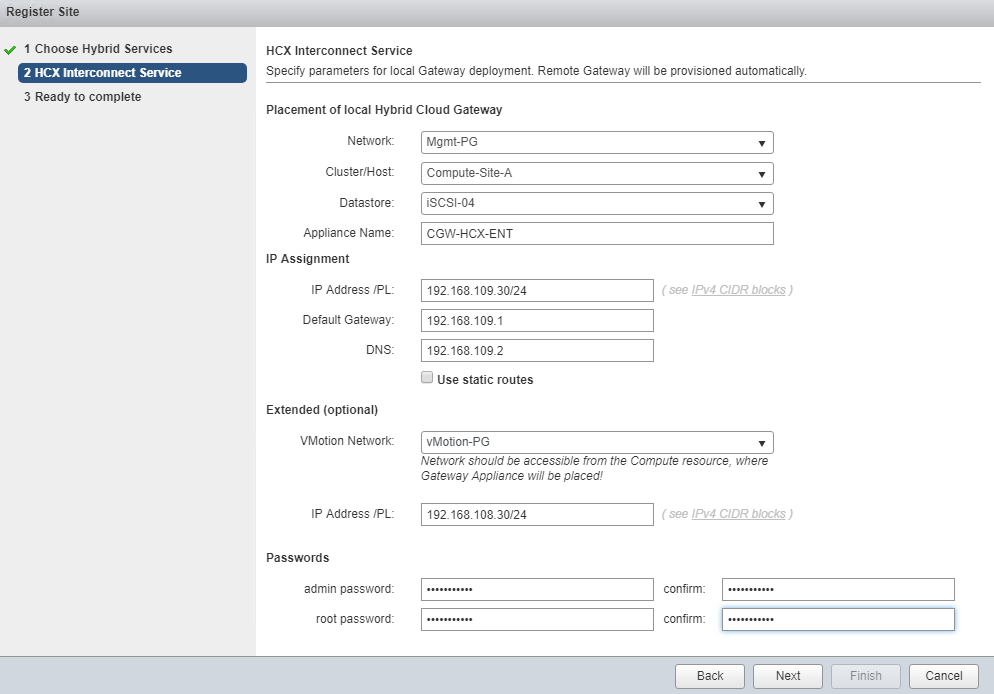Focus the root password confirm field
994x694 pixels.
pyautogui.click(x=837, y=620)
